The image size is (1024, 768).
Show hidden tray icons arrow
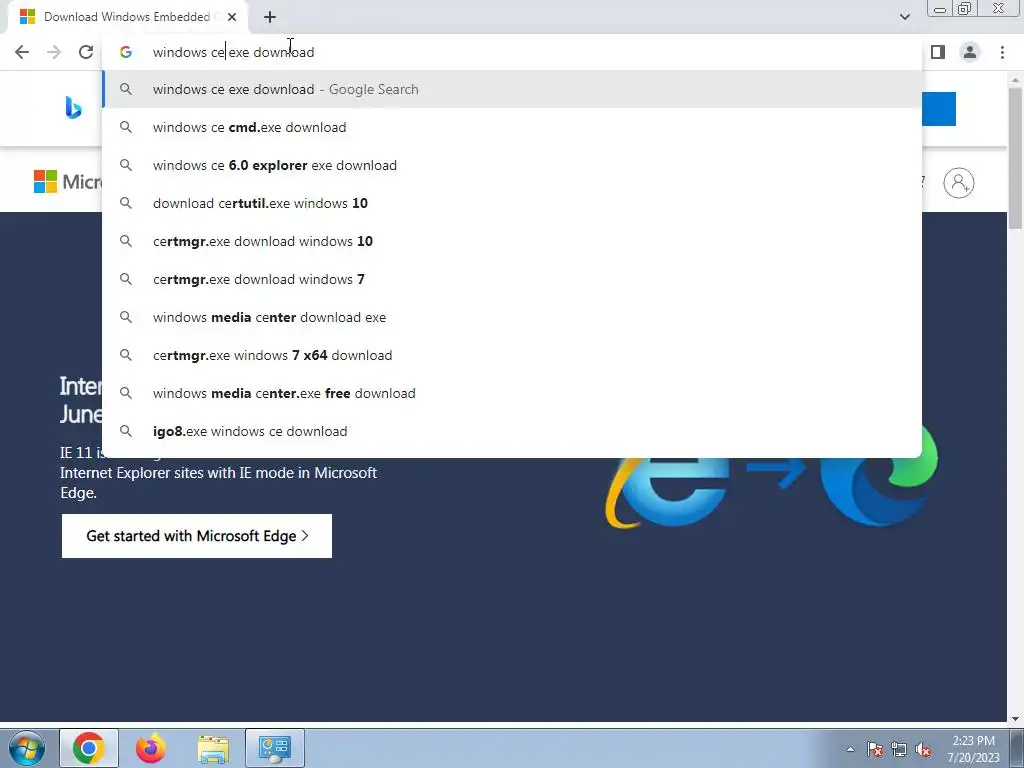[850, 749]
